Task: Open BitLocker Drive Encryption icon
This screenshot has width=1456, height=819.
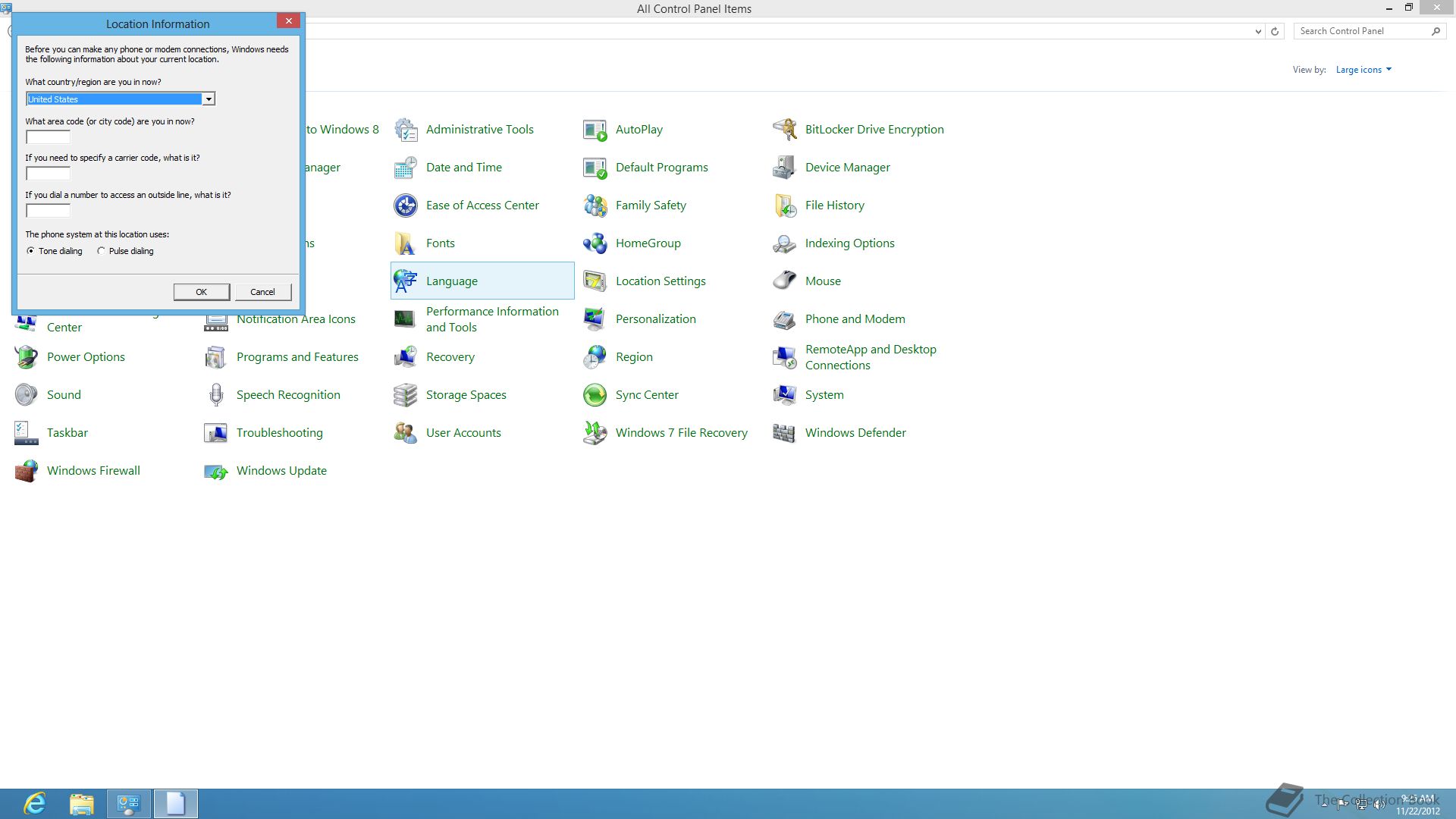Action: (x=785, y=130)
